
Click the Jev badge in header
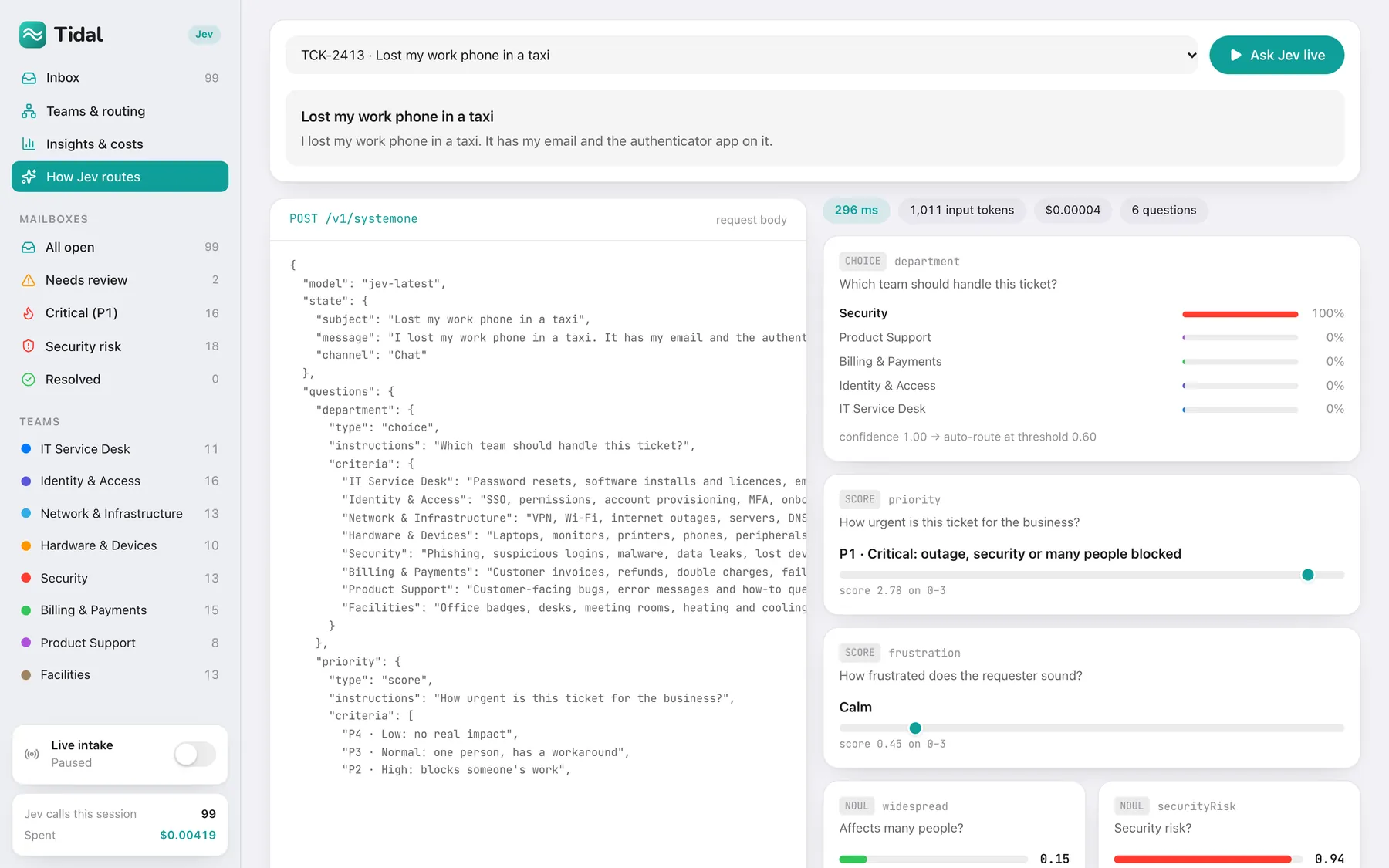pos(204,35)
